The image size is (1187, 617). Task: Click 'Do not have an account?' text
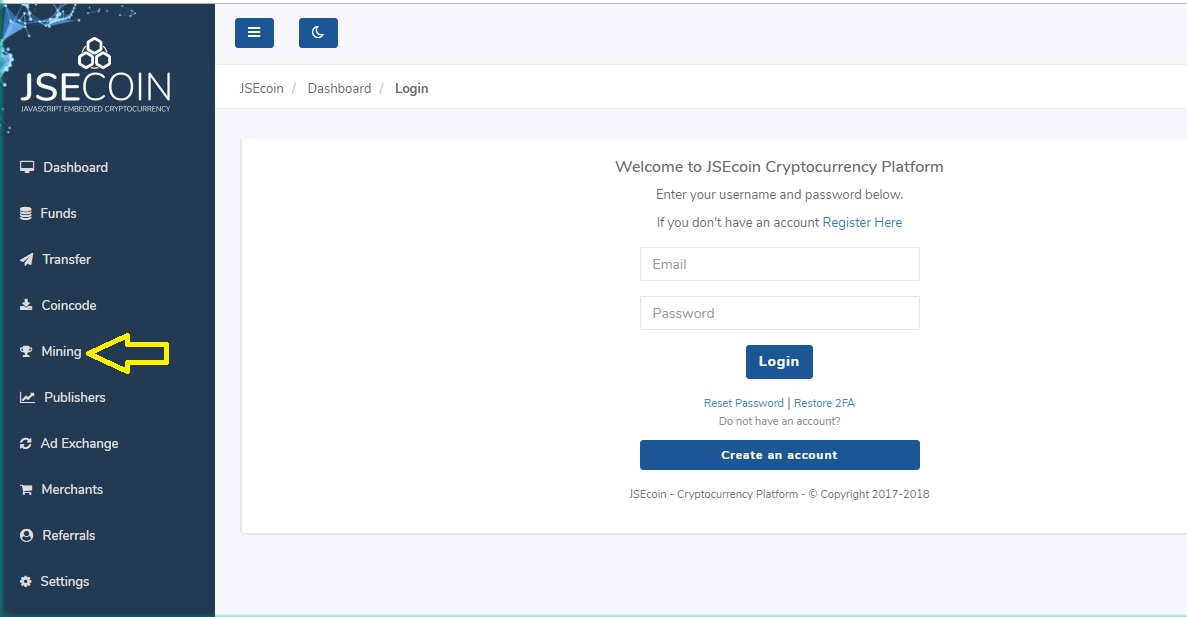point(779,422)
